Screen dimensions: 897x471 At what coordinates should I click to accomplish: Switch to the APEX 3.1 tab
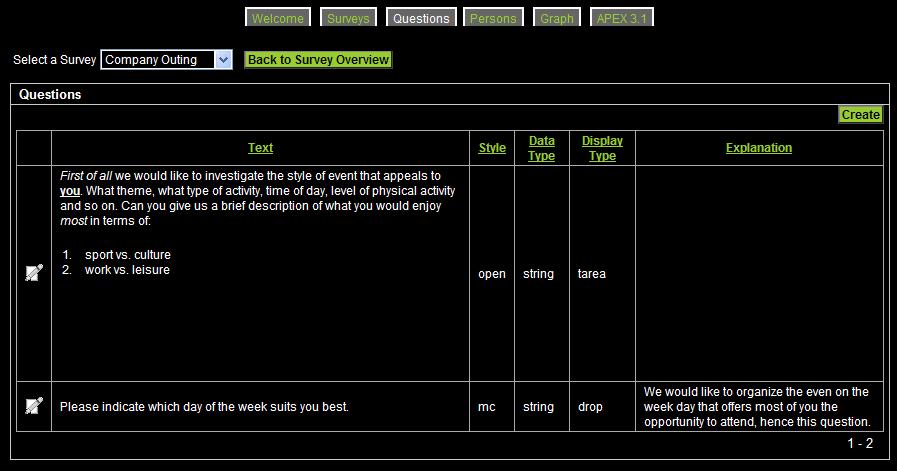(621, 18)
